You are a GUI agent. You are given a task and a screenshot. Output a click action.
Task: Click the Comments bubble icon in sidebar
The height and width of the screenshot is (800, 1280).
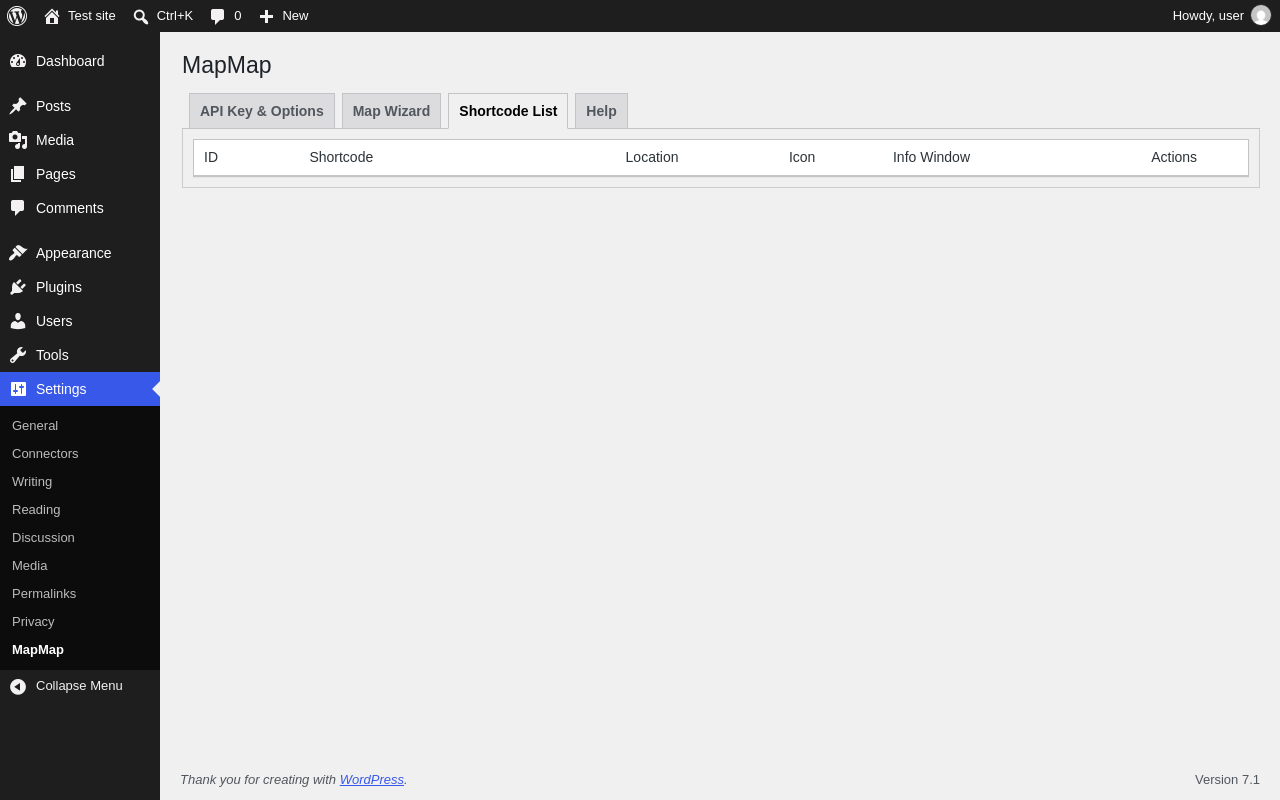[18, 208]
